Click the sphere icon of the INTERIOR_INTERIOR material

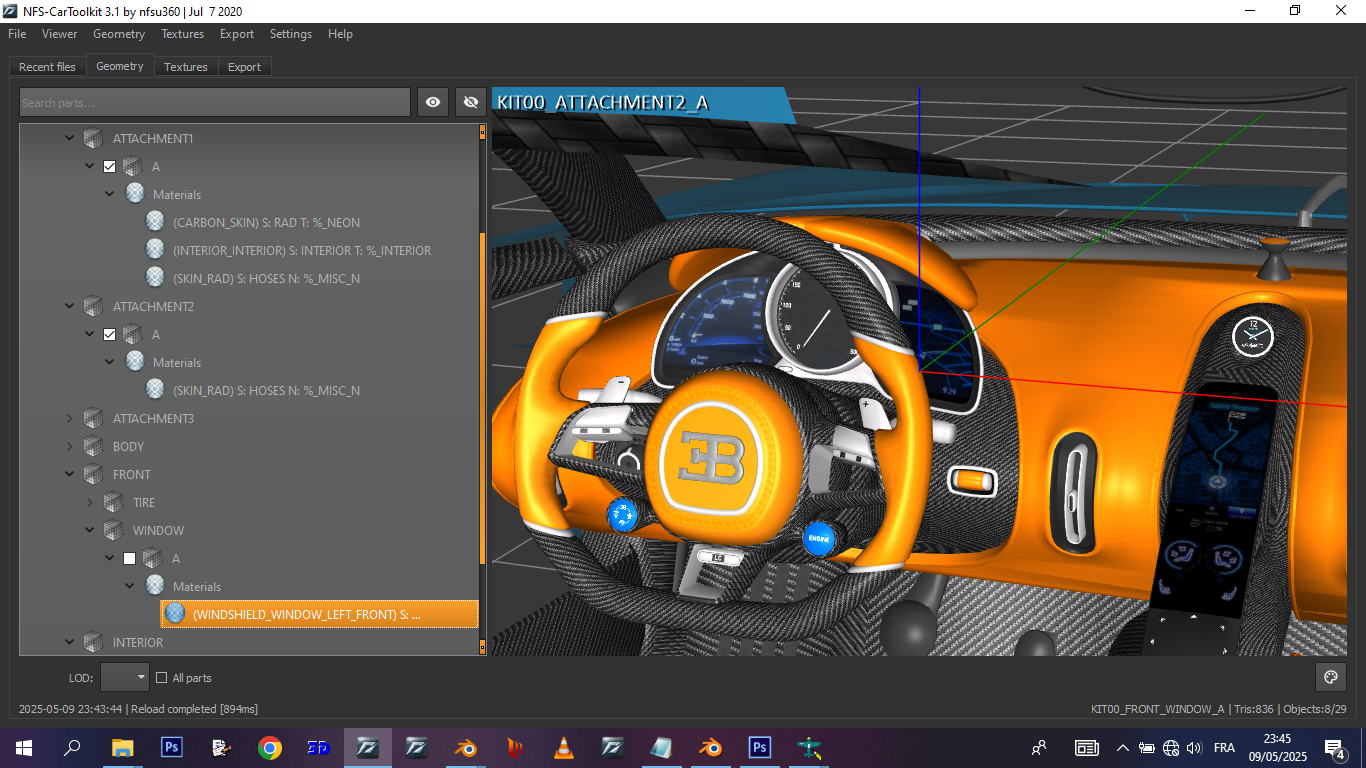click(155, 250)
